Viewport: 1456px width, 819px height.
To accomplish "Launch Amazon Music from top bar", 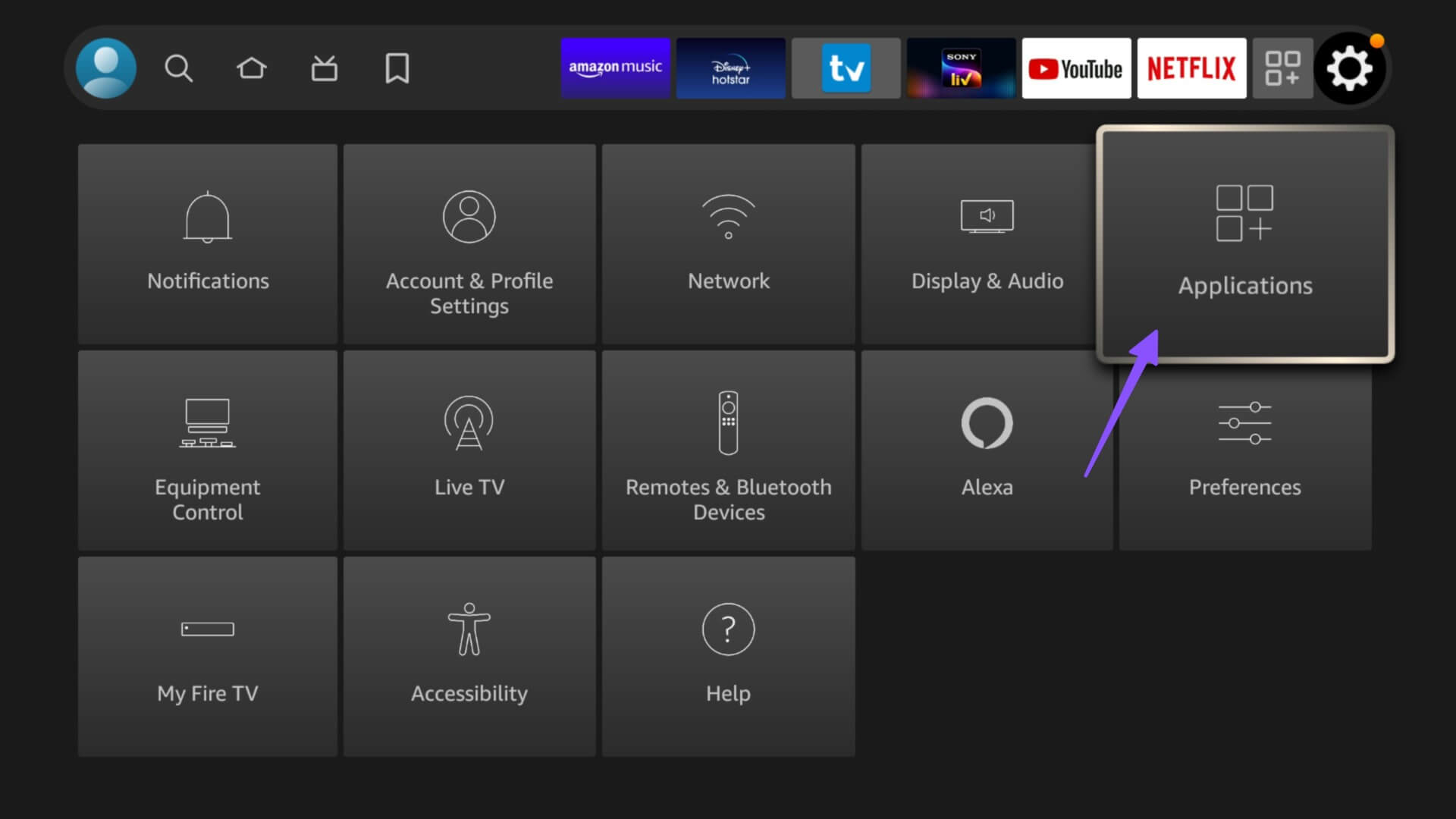I will pos(615,68).
